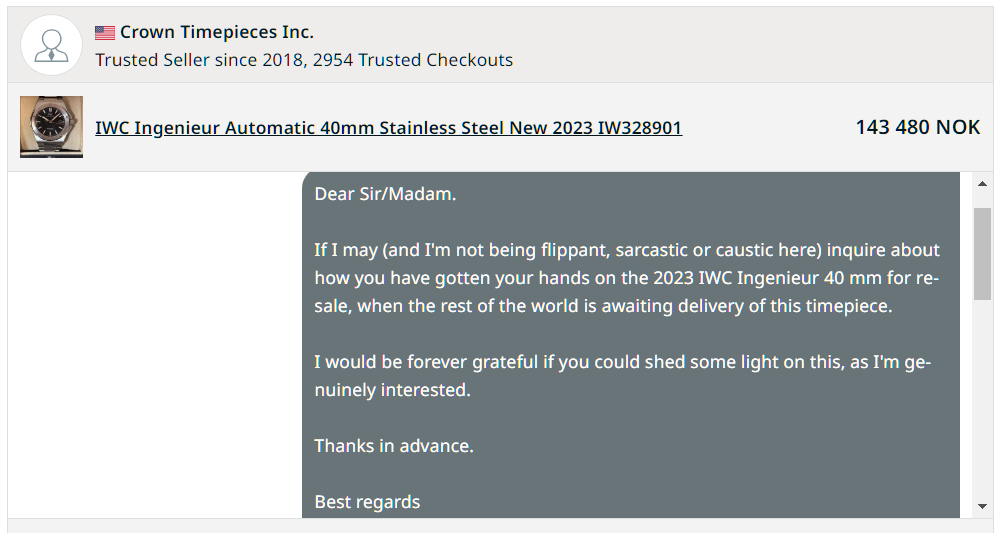
Task: Click the scrollbar track below the thumb
Action: pyautogui.click(x=982, y=400)
